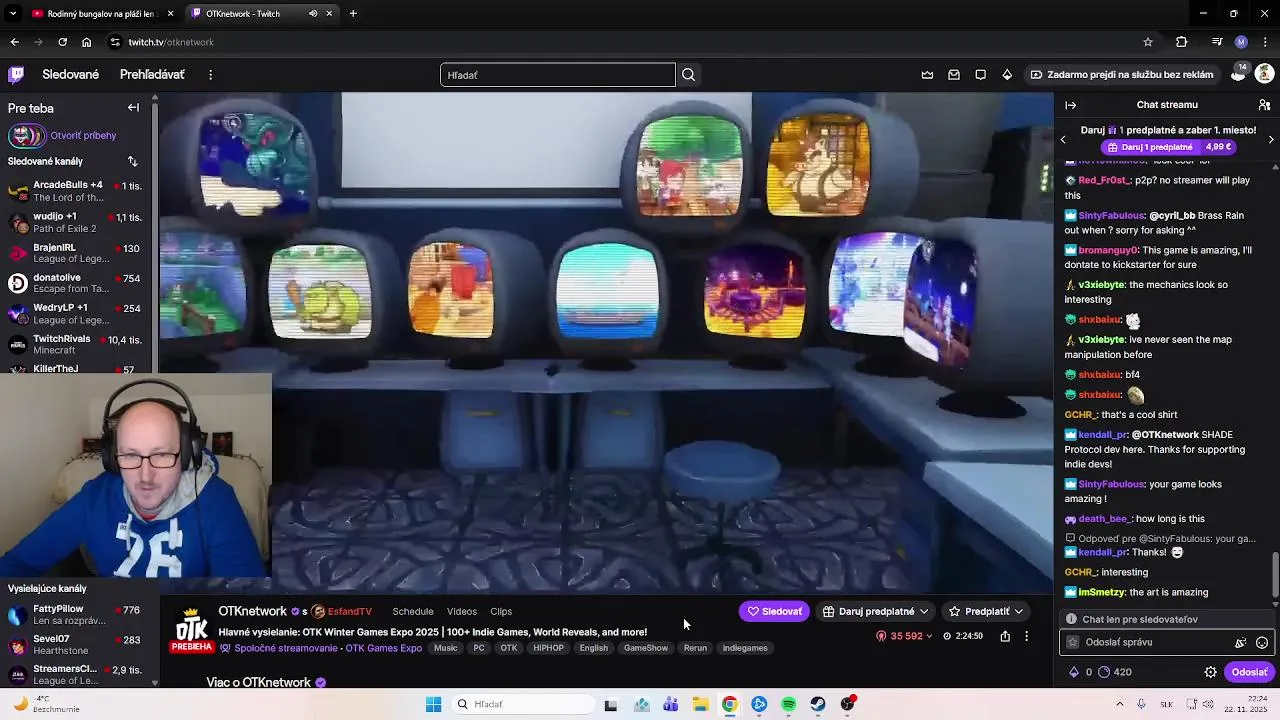
Task: Open the emote picker smiley icon
Action: pos(1262,643)
